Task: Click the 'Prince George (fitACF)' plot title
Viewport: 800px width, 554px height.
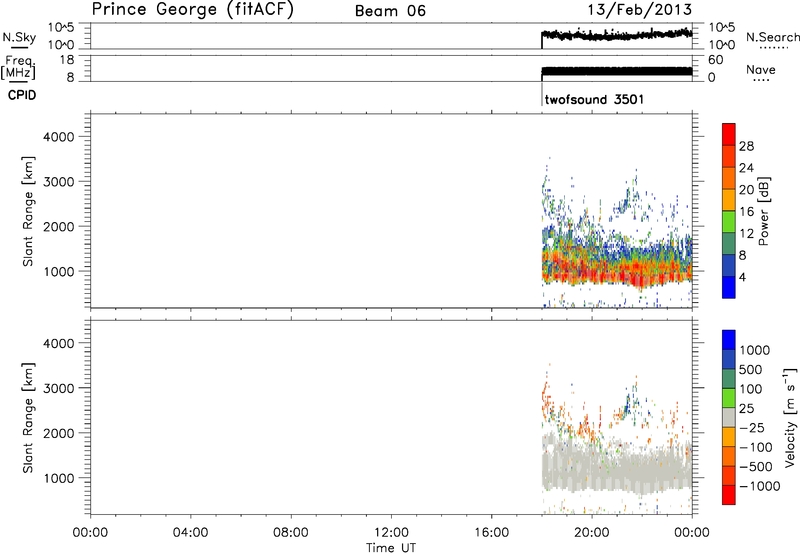Action: click(x=192, y=9)
